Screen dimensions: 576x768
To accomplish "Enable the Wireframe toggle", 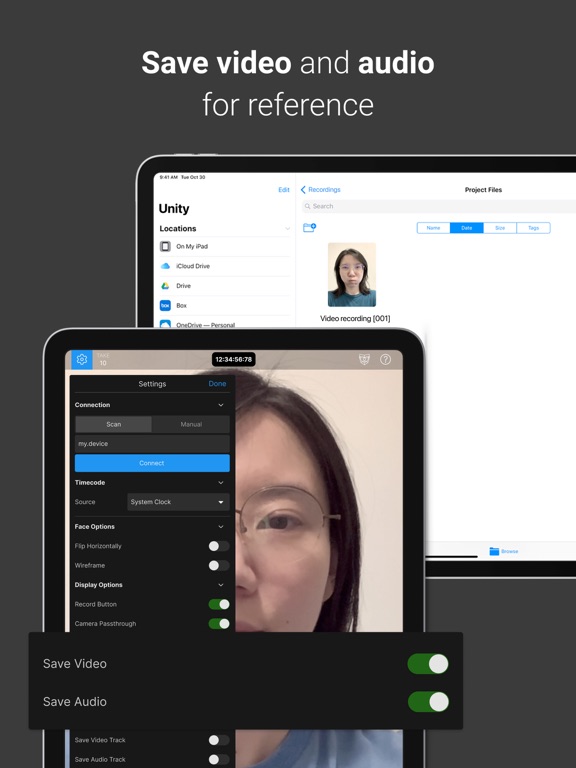I will (219, 565).
